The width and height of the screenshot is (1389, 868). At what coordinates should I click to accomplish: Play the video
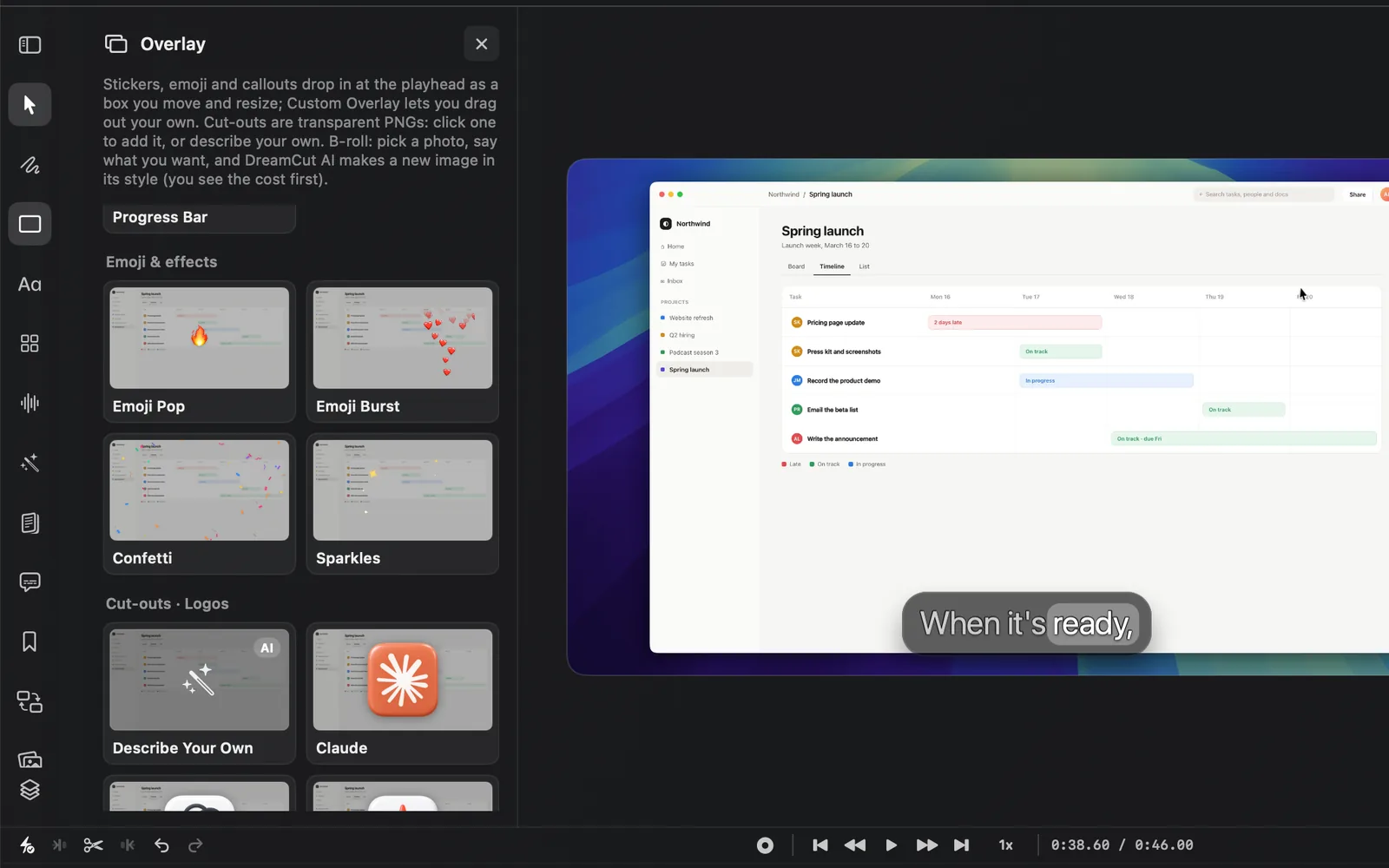click(891, 845)
